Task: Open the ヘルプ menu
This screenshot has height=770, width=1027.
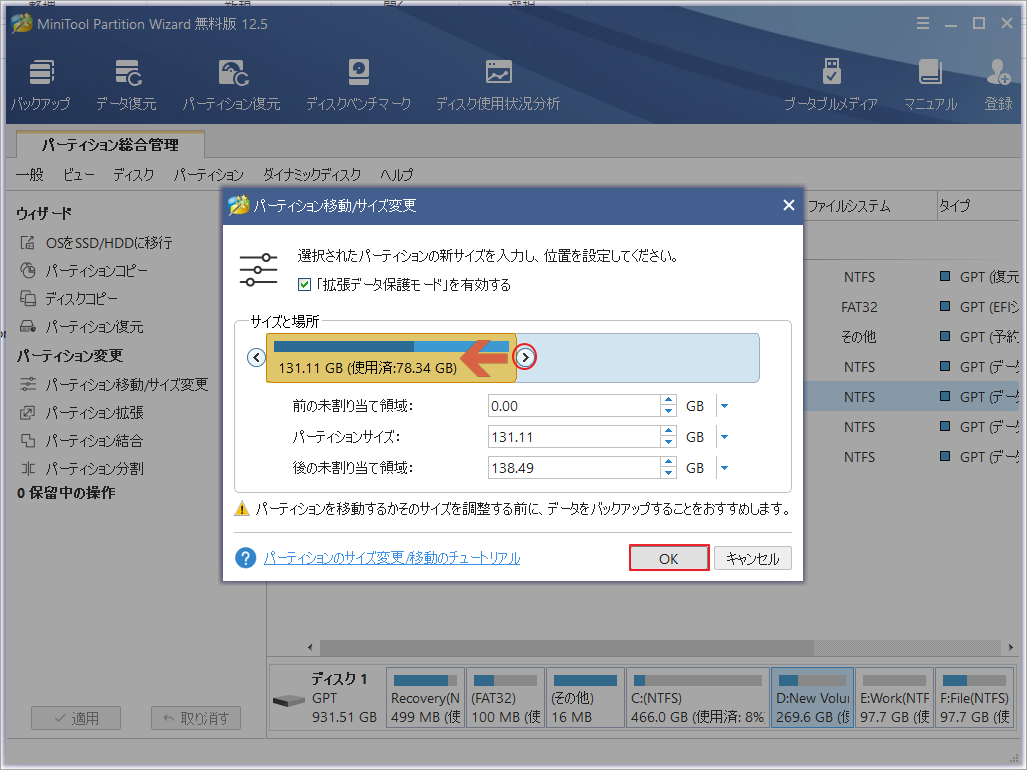Action: pos(396,175)
